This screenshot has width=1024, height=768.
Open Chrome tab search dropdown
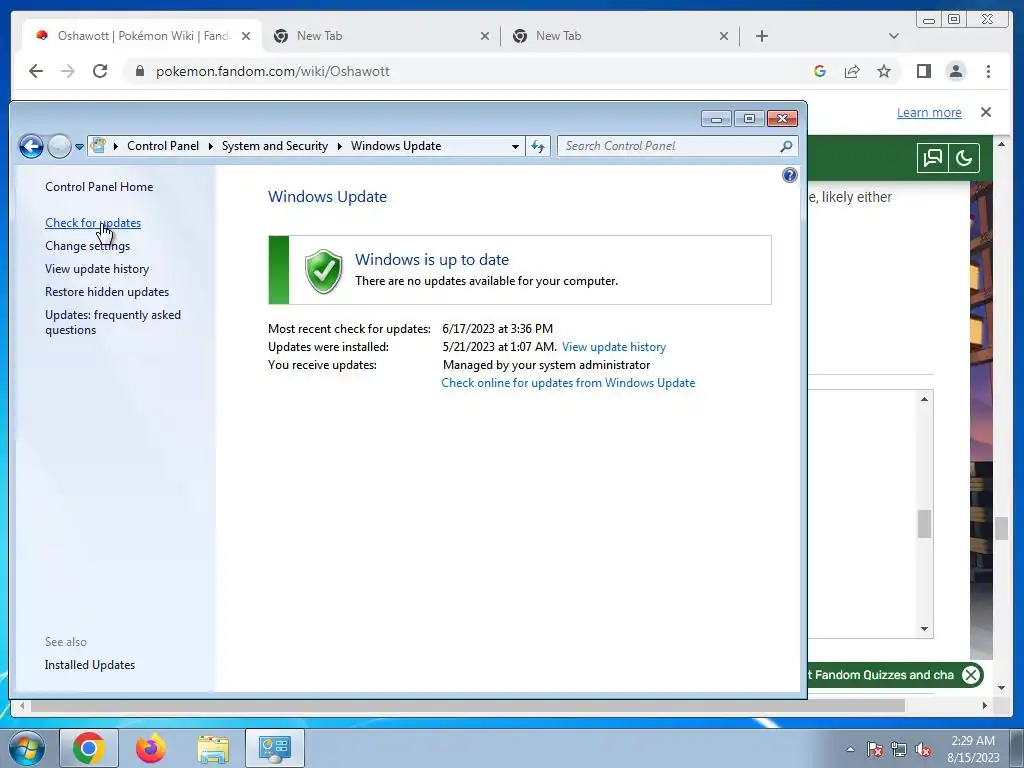click(893, 36)
